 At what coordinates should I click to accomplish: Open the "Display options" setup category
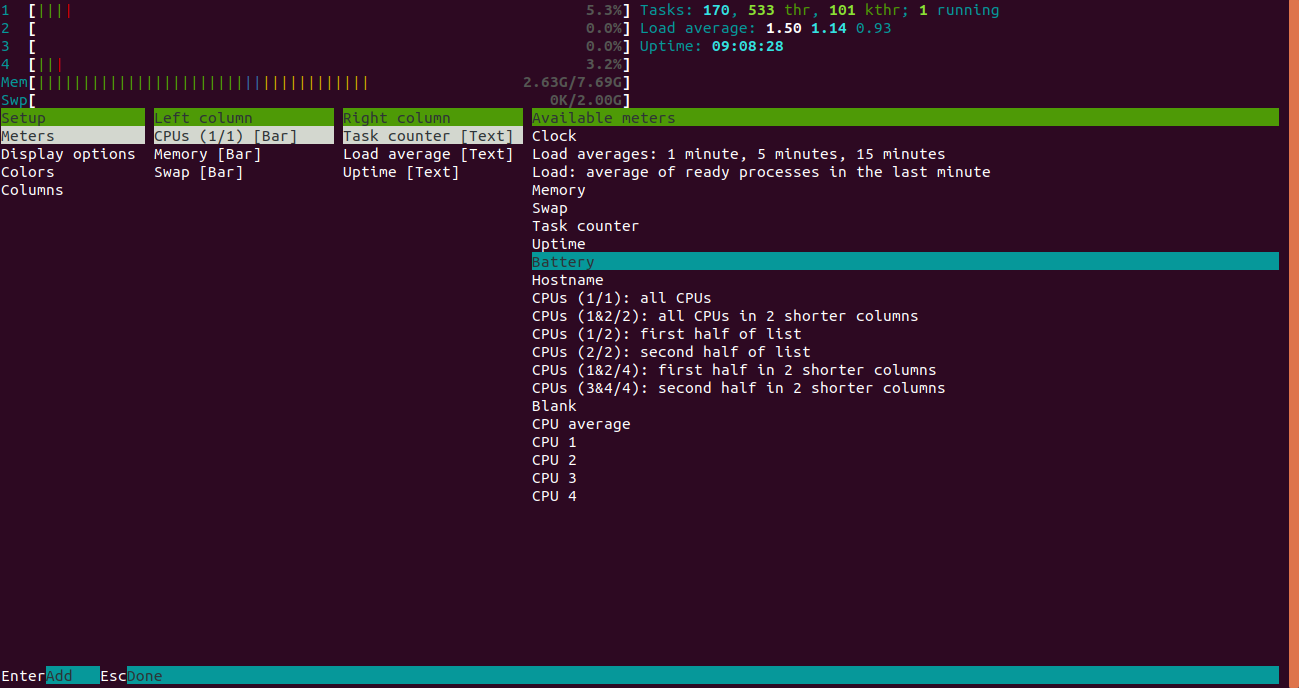(x=68, y=153)
